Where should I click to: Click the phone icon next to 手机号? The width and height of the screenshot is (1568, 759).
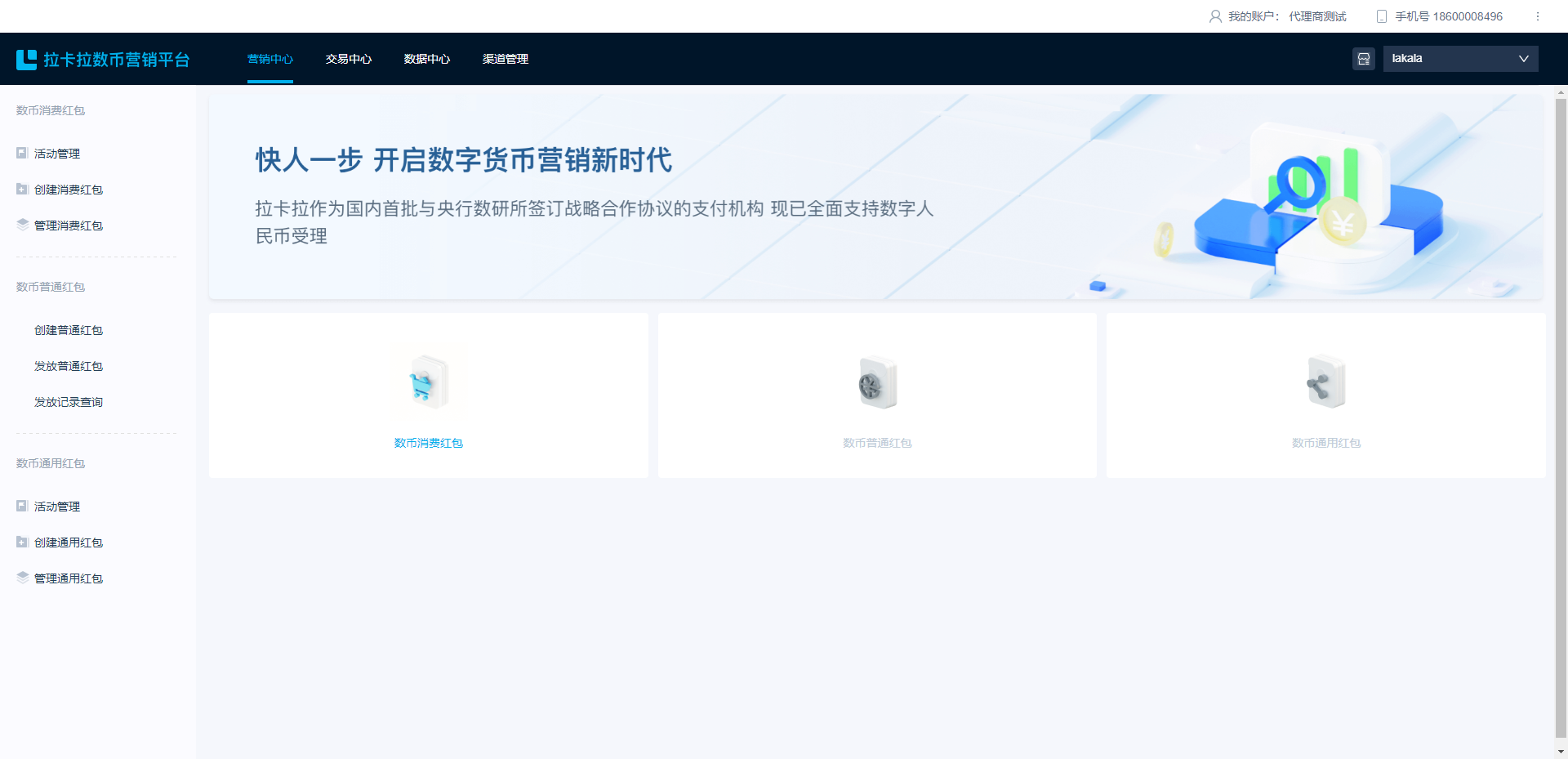[1382, 16]
